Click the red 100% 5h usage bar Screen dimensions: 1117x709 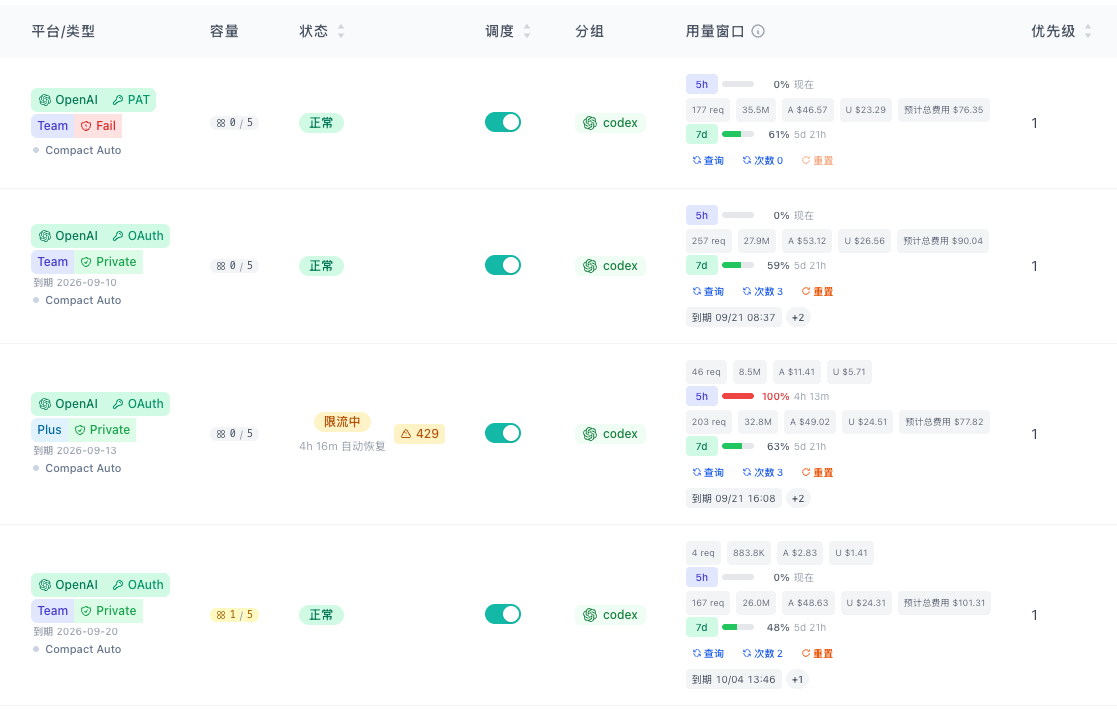click(738, 396)
